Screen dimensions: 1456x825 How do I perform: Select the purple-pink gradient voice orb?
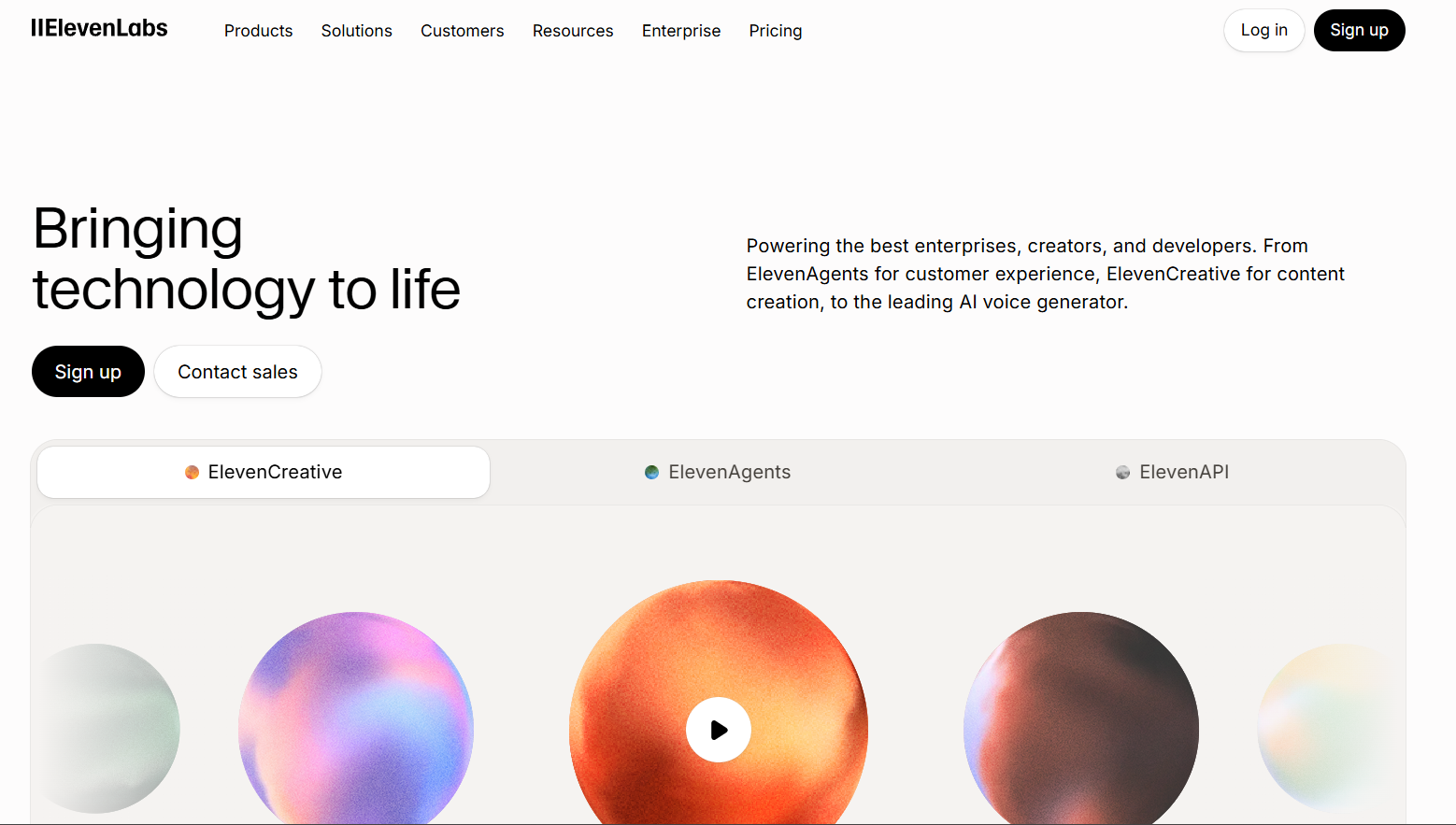coord(356,718)
